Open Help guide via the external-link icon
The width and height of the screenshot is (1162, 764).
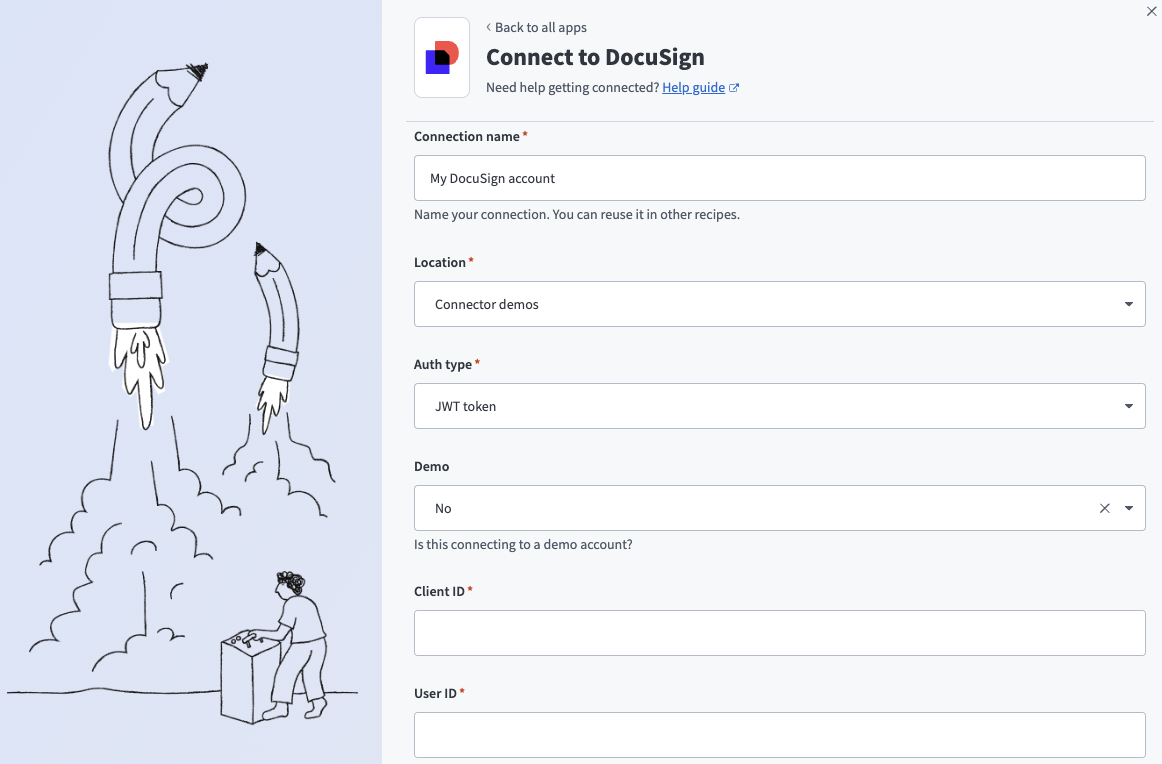tap(734, 87)
